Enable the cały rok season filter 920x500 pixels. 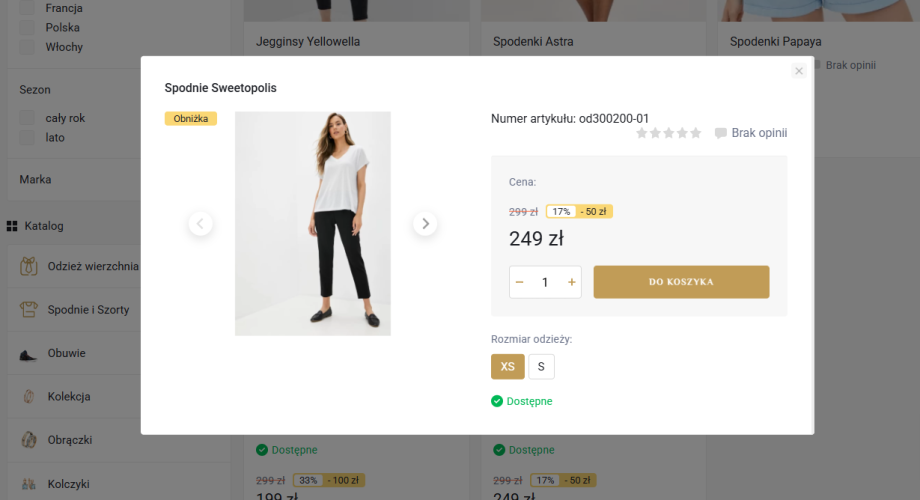tap(28, 118)
